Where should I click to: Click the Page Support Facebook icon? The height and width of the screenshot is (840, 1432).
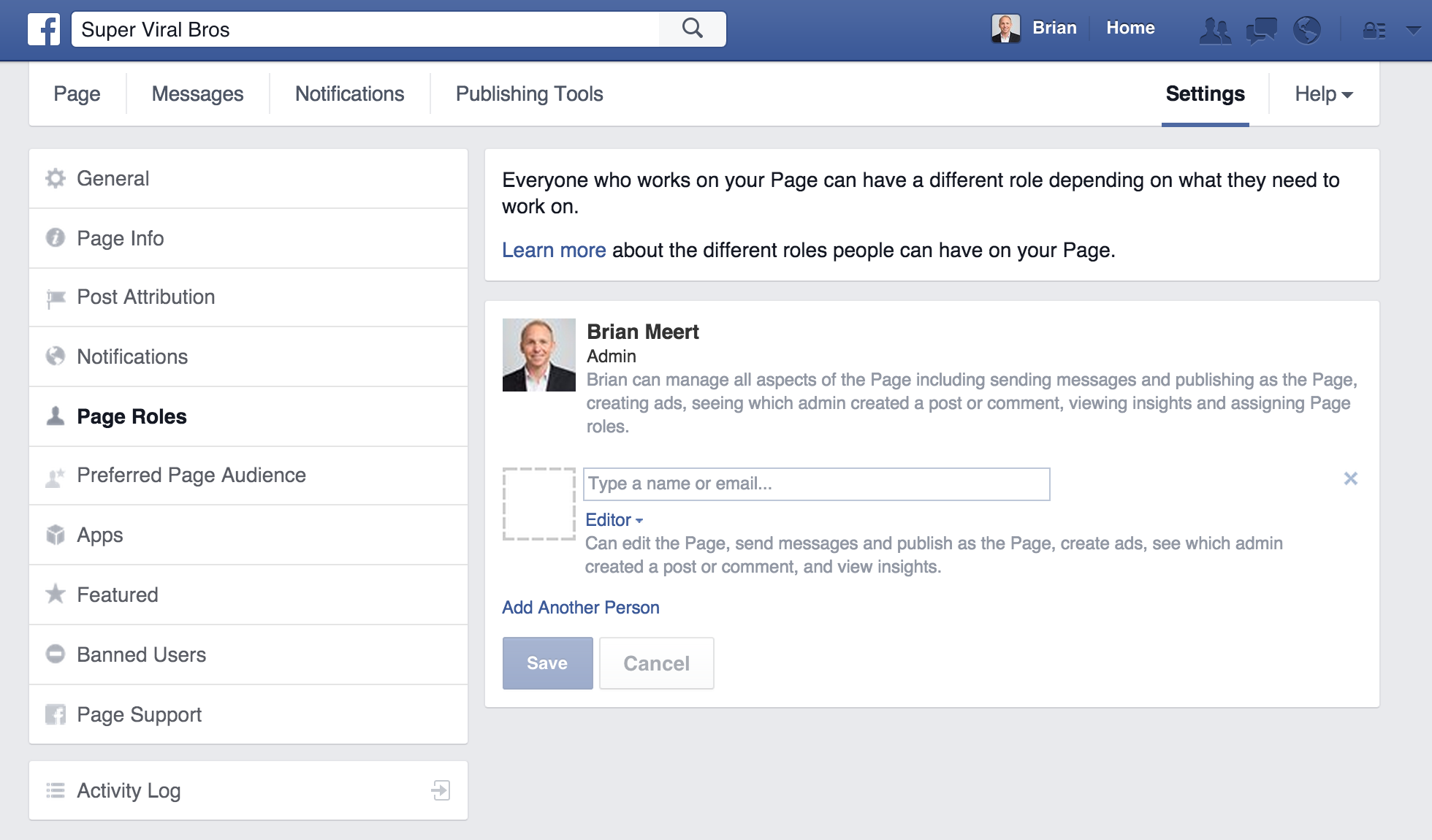pos(56,714)
